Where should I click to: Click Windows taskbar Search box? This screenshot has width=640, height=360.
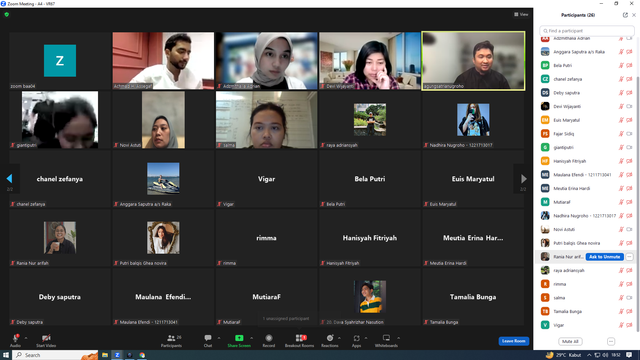click(56, 355)
